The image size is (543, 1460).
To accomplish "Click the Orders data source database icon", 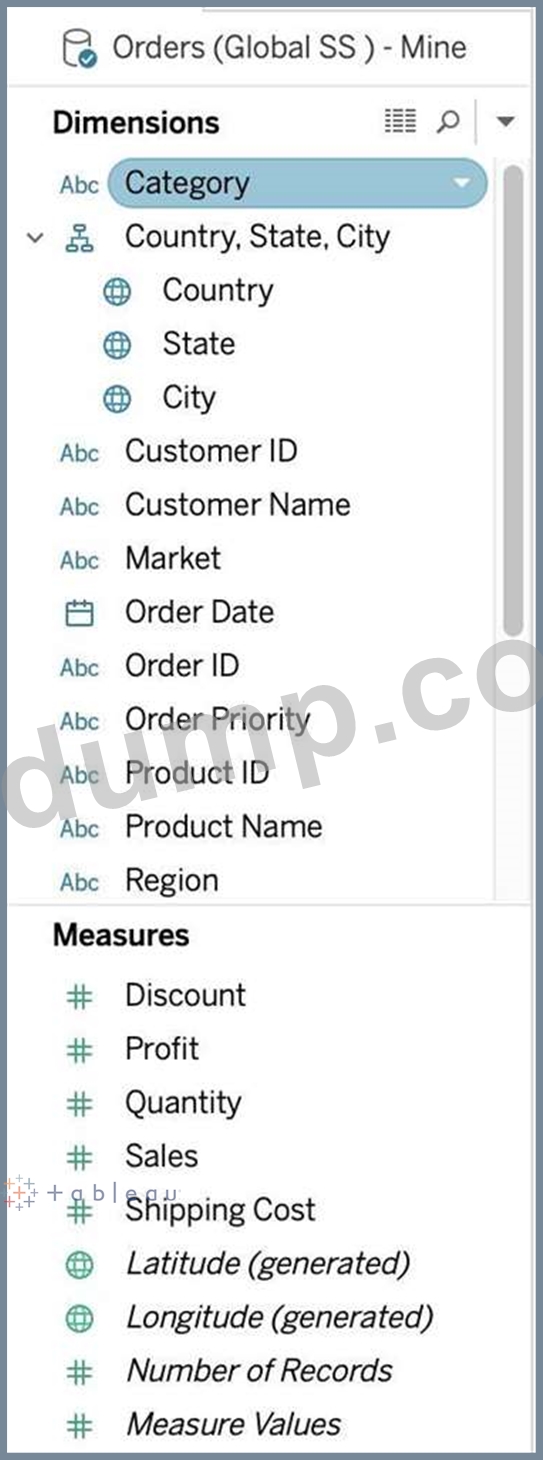I will [x=80, y=48].
